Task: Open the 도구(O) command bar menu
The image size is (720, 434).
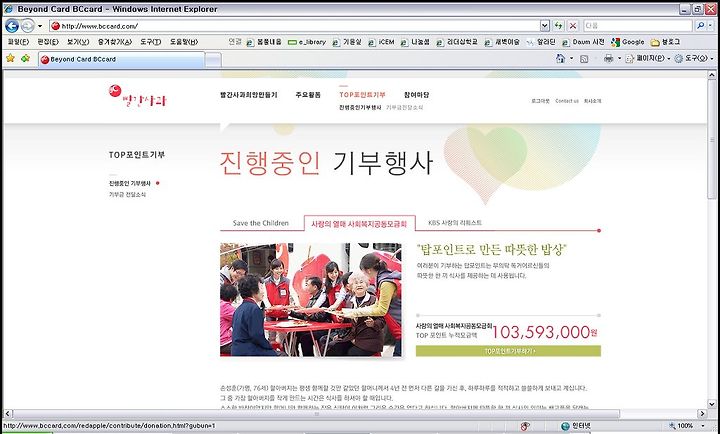Action: coord(694,59)
